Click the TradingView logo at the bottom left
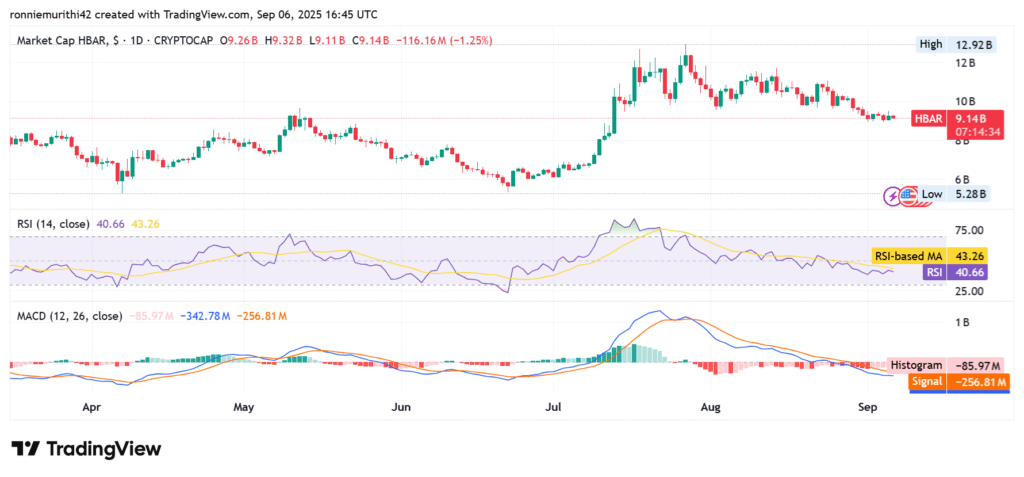 click(x=86, y=449)
